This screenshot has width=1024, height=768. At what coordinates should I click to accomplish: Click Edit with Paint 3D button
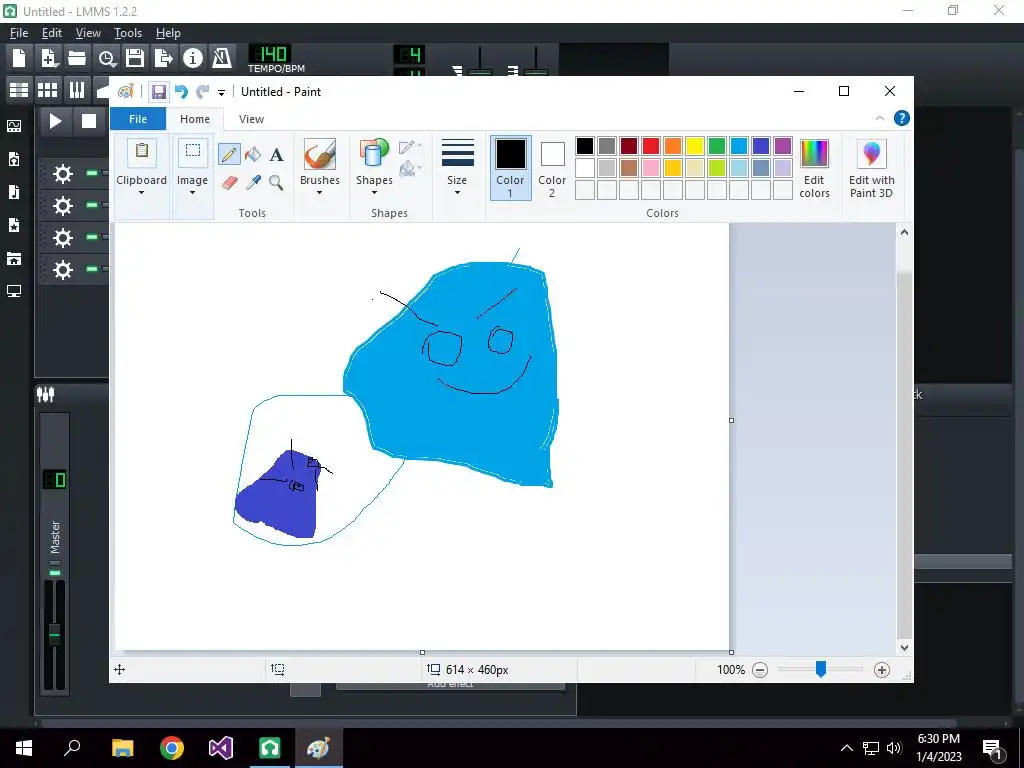coord(871,168)
